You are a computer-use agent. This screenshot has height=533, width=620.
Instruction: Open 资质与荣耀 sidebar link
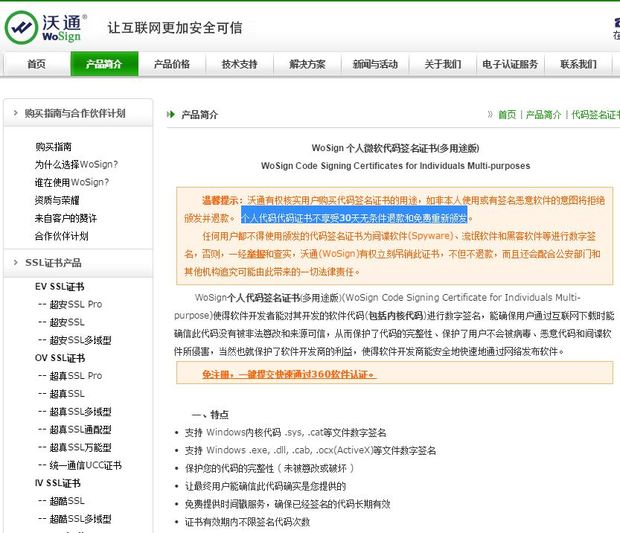click(57, 200)
